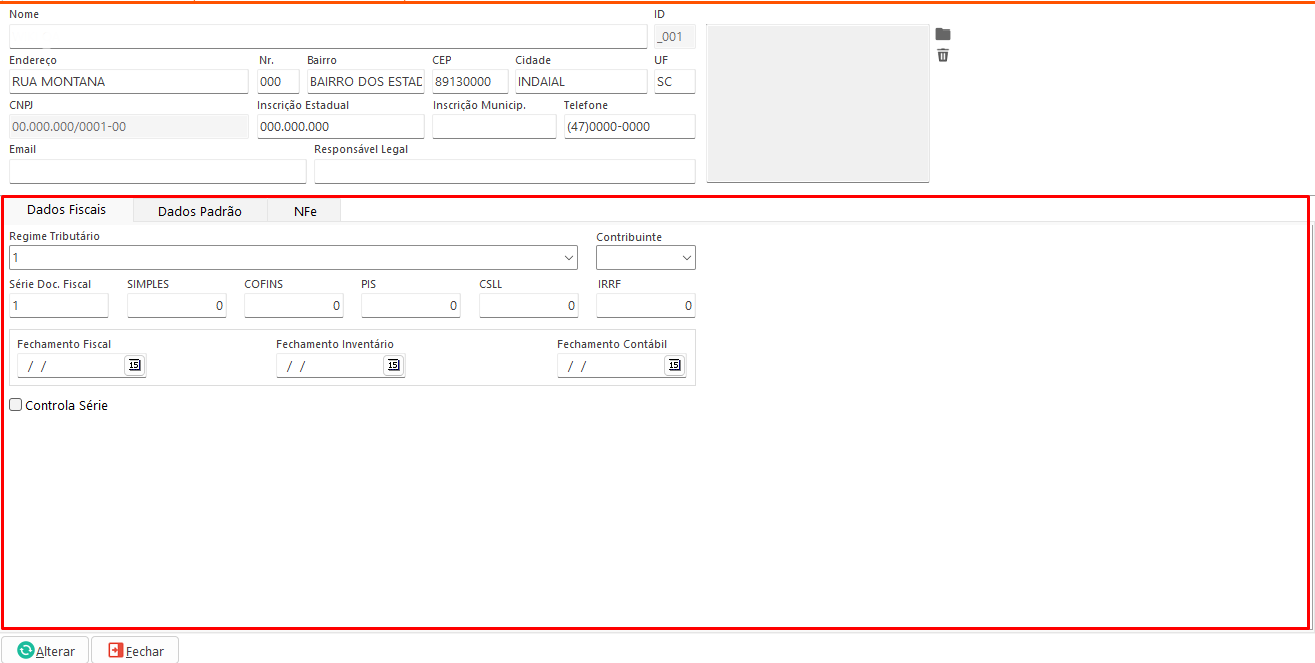Click the Telefone input field
Image resolution: width=1315 pixels, height=663 pixels.
[x=629, y=127]
